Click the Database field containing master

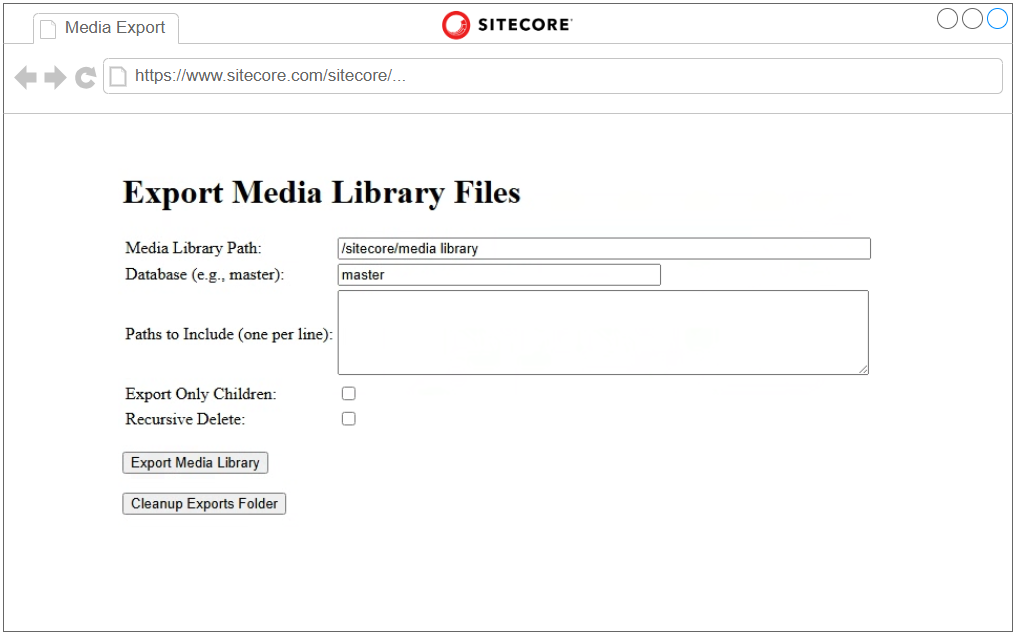tap(499, 275)
